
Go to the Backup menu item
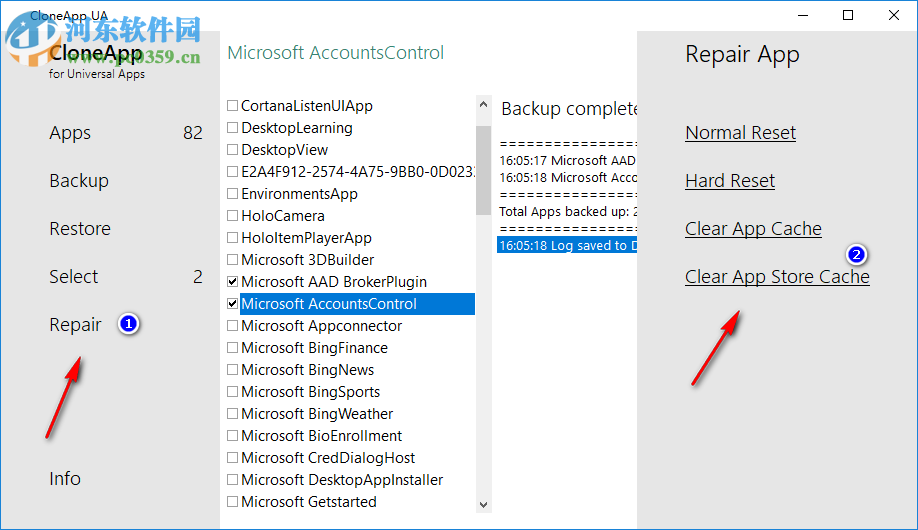(x=79, y=181)
